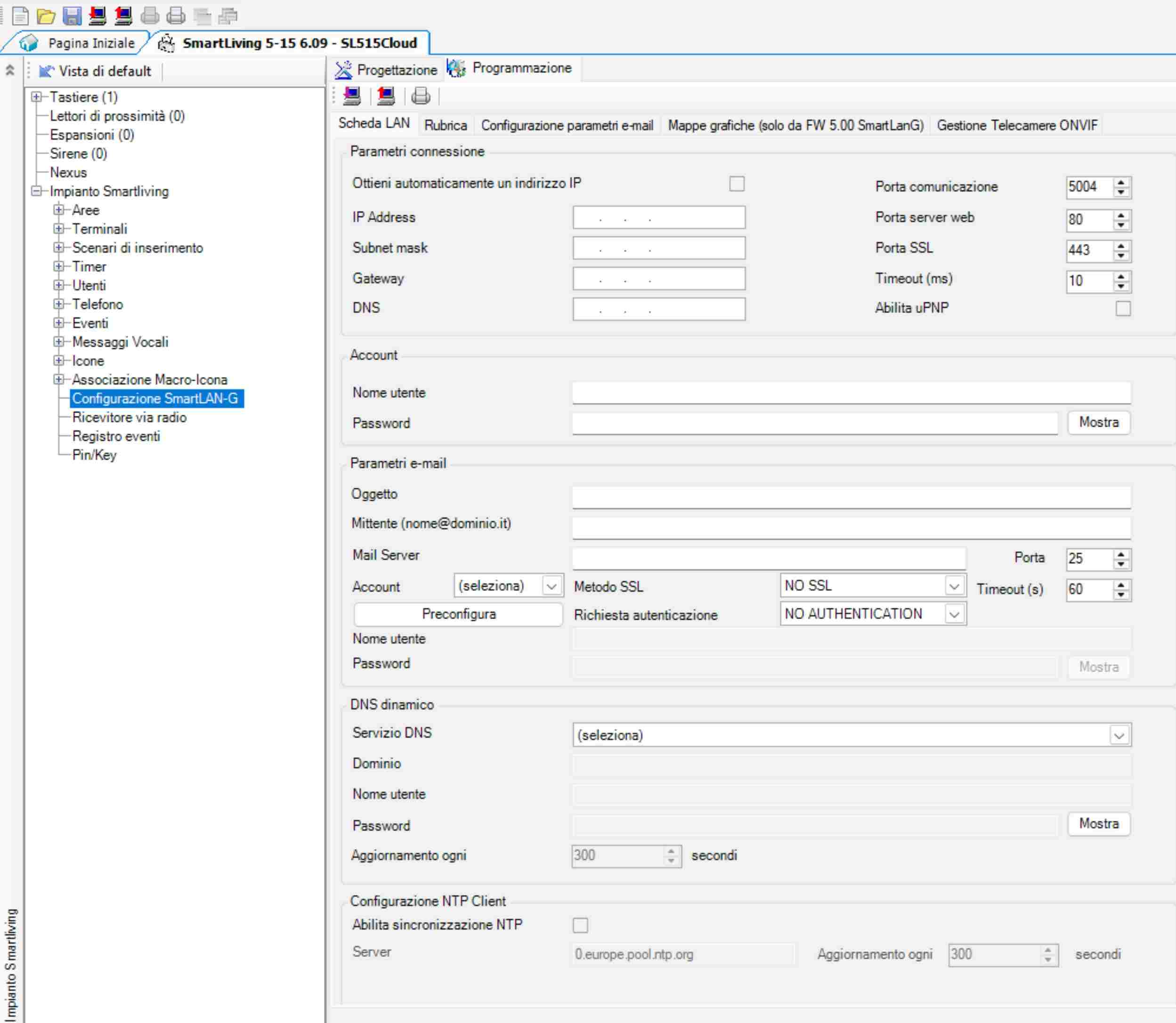Click Mostra next to Account password

coord(1098,422)
